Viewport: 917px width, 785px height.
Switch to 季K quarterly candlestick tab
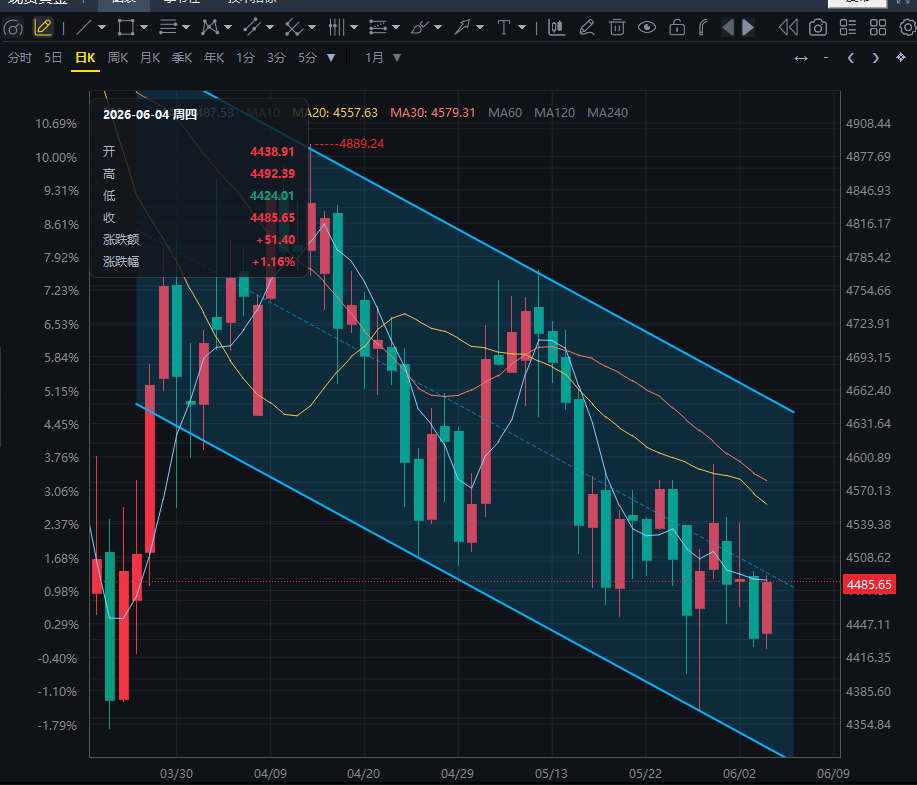pos(182,58)
